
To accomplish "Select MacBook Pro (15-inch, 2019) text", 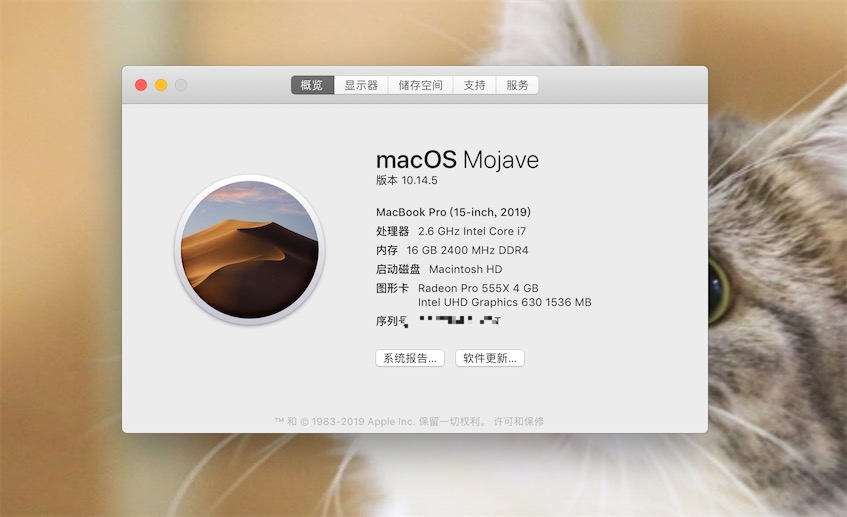I will [453, 212].
